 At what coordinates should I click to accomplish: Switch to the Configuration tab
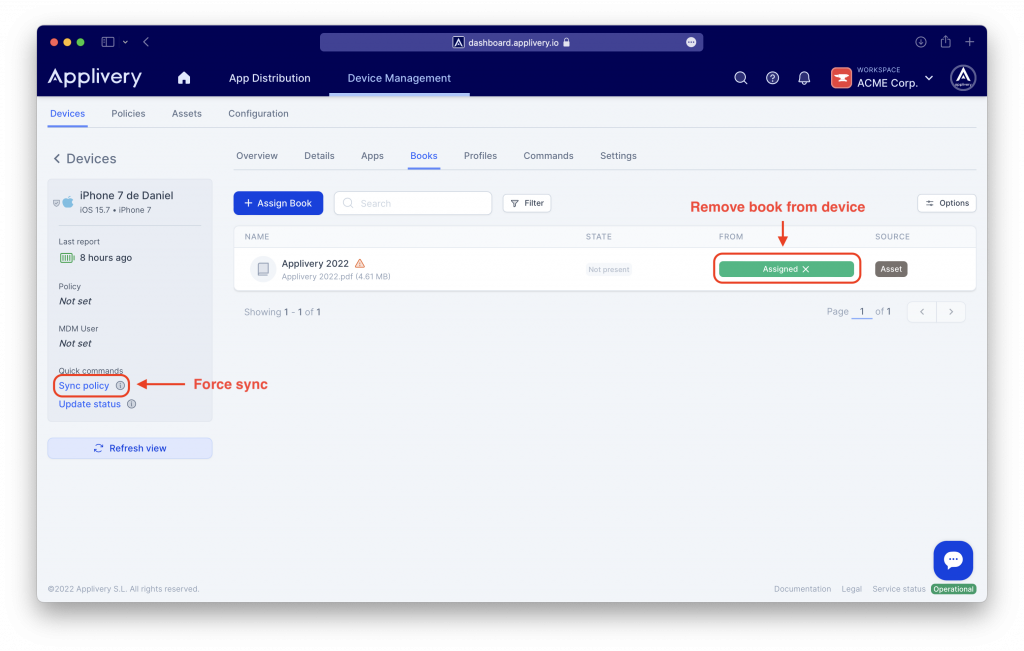258,114
